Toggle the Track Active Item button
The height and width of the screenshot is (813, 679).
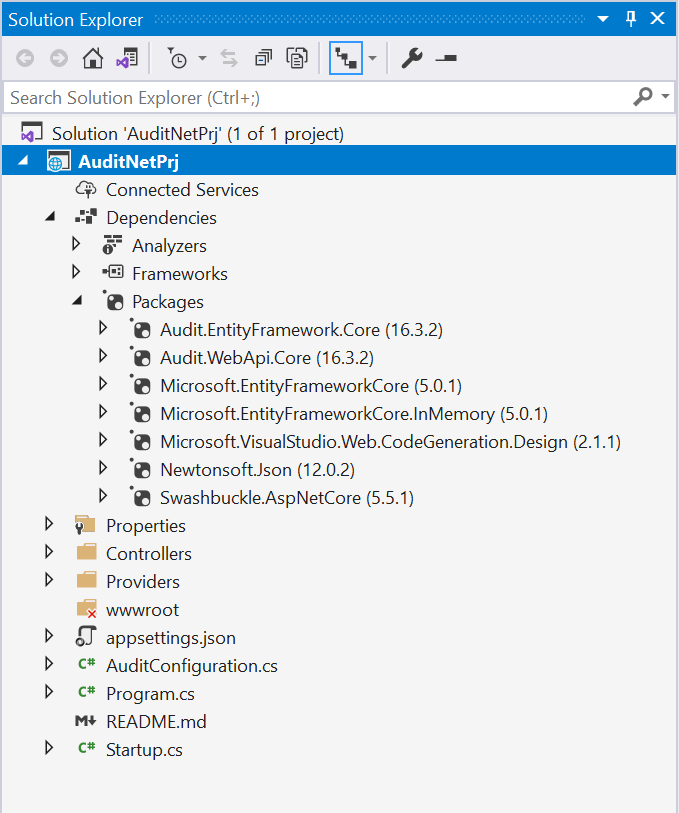pos(346,58)
